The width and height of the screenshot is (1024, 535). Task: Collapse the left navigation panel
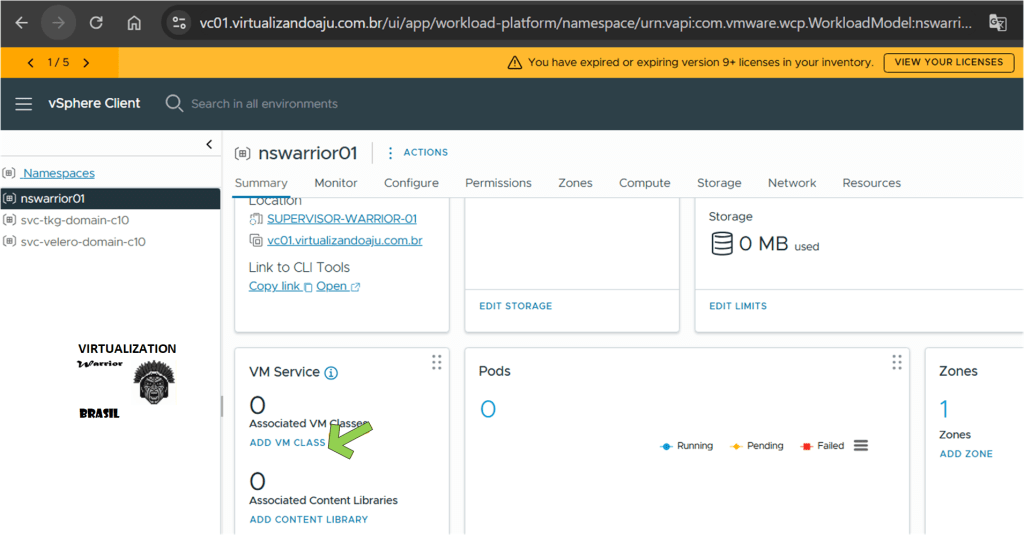(x=209, y=145)
